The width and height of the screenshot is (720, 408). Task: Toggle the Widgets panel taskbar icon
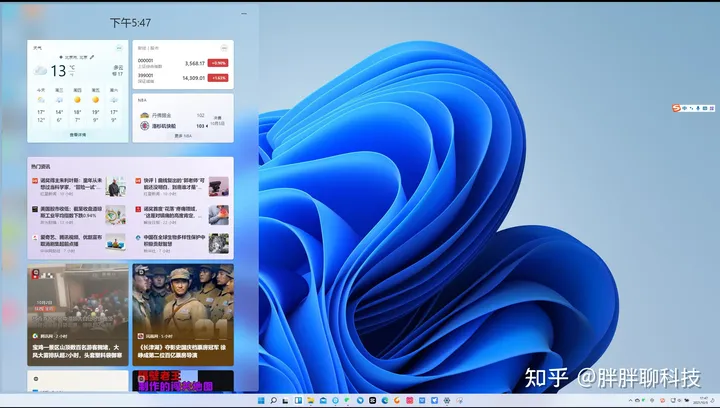pos(298,401)
